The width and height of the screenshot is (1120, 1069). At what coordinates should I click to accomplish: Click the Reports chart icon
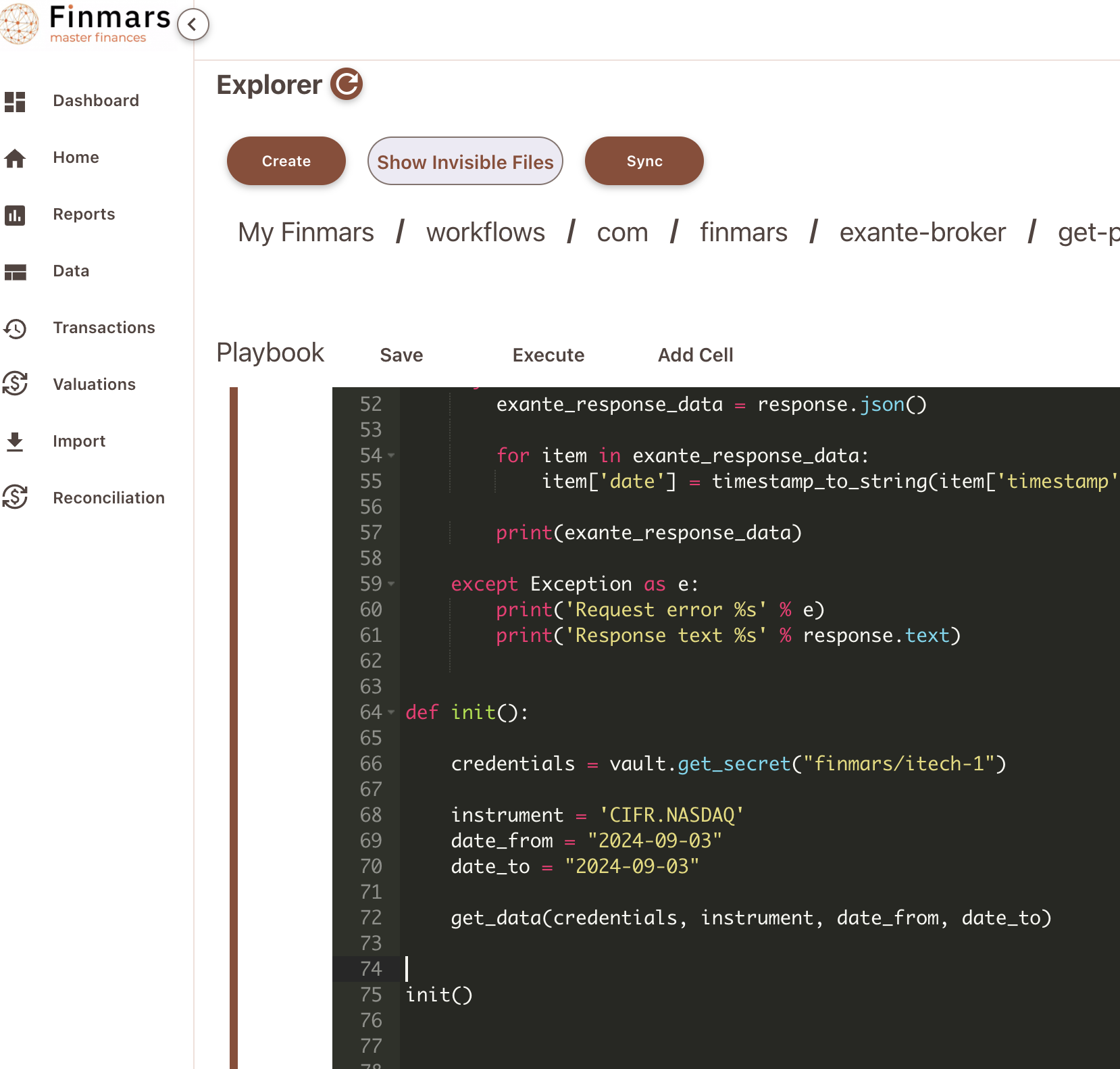(x=15, y=215)
